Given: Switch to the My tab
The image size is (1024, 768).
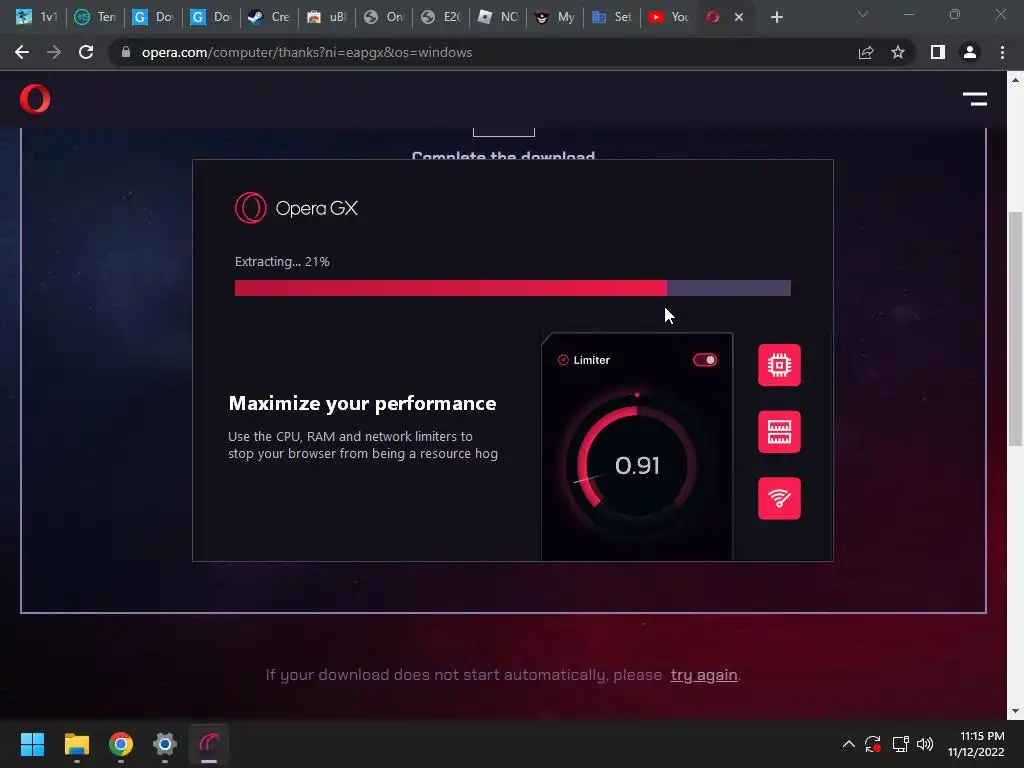Looking at the screenshot, I should click(554, 17).
